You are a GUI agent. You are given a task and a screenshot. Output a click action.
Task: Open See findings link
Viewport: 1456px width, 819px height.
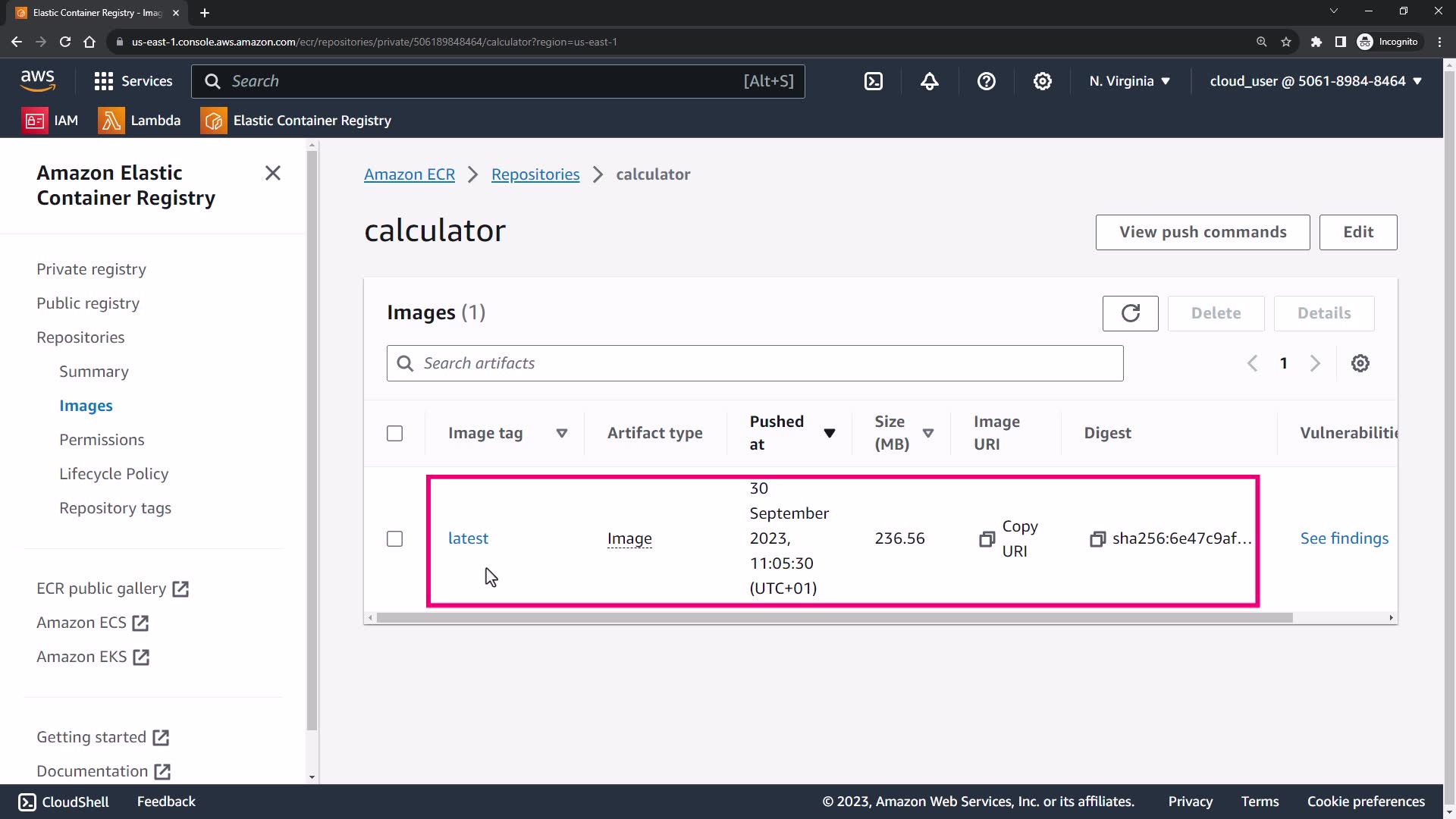1344,538
